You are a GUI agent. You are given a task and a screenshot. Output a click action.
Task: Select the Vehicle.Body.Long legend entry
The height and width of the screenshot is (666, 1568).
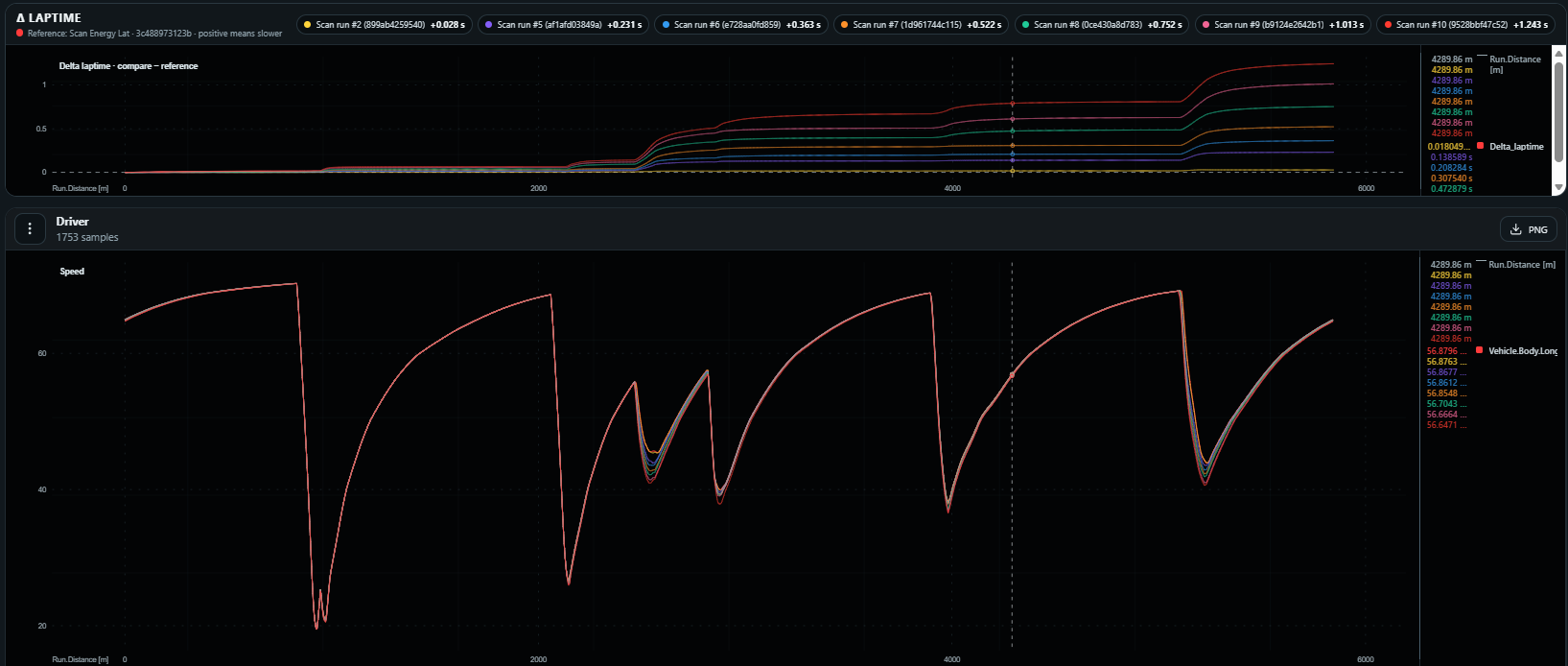(1523, 351)
